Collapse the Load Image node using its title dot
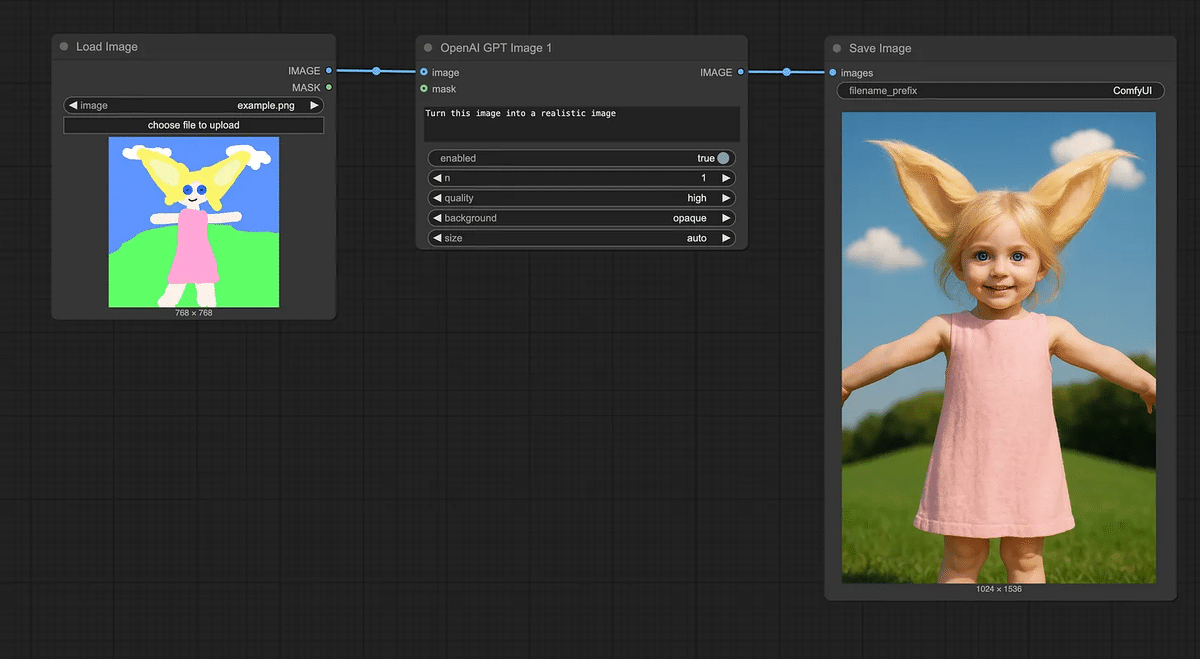Image resolution: width=1200 pixels, height=659 pixels. pyautogui.click(x=64, y=47)
